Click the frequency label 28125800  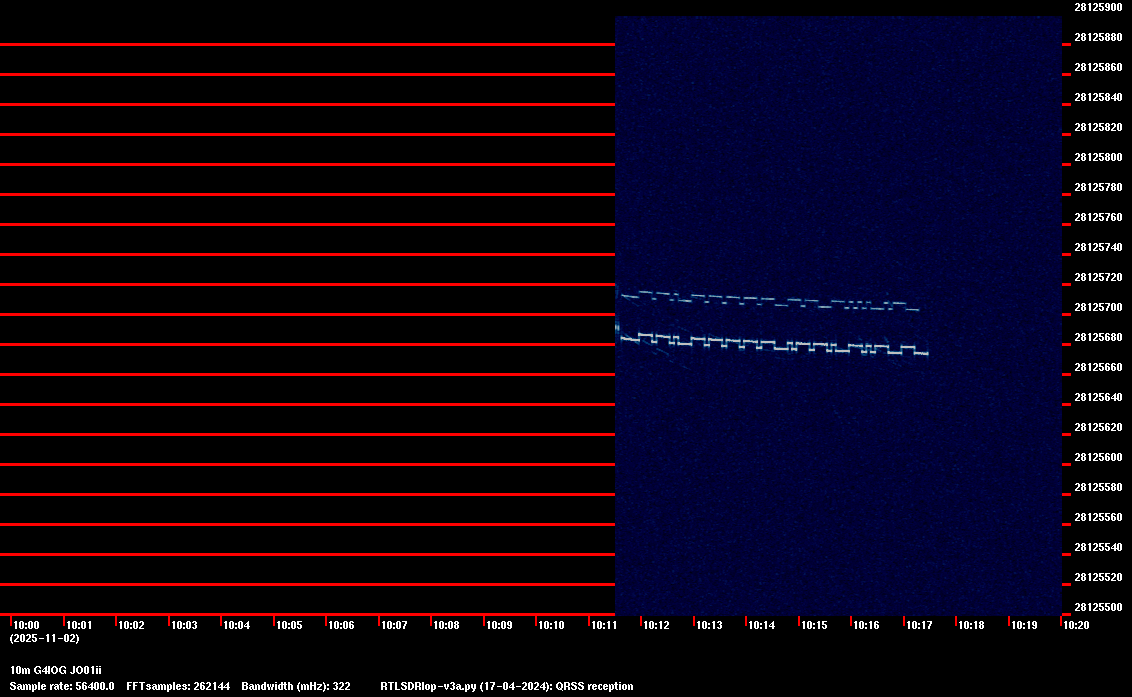(1099, 157)
